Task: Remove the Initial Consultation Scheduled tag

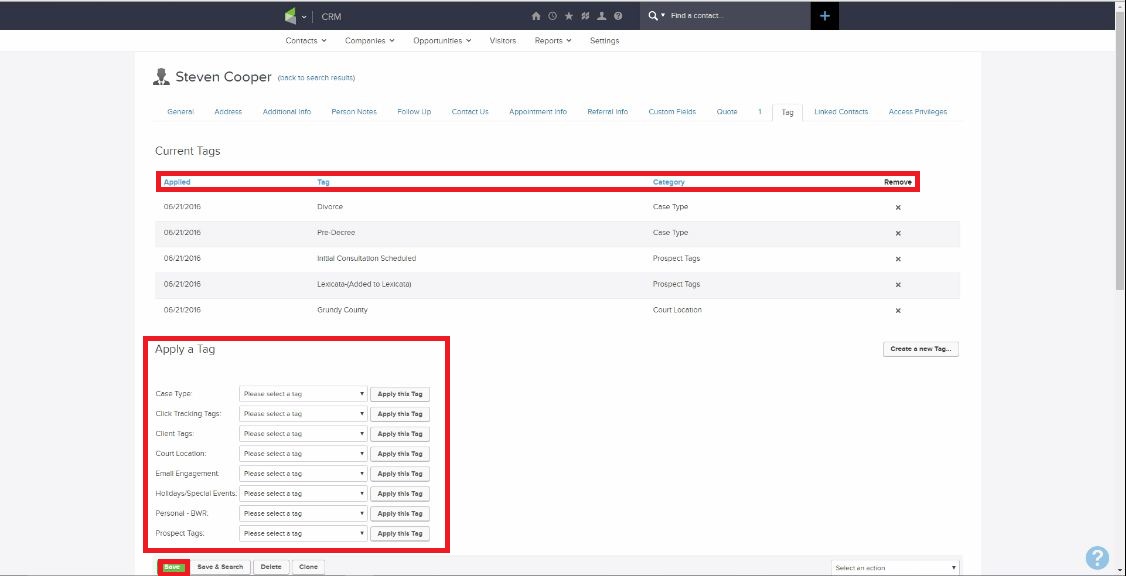Action: [898, 259]
